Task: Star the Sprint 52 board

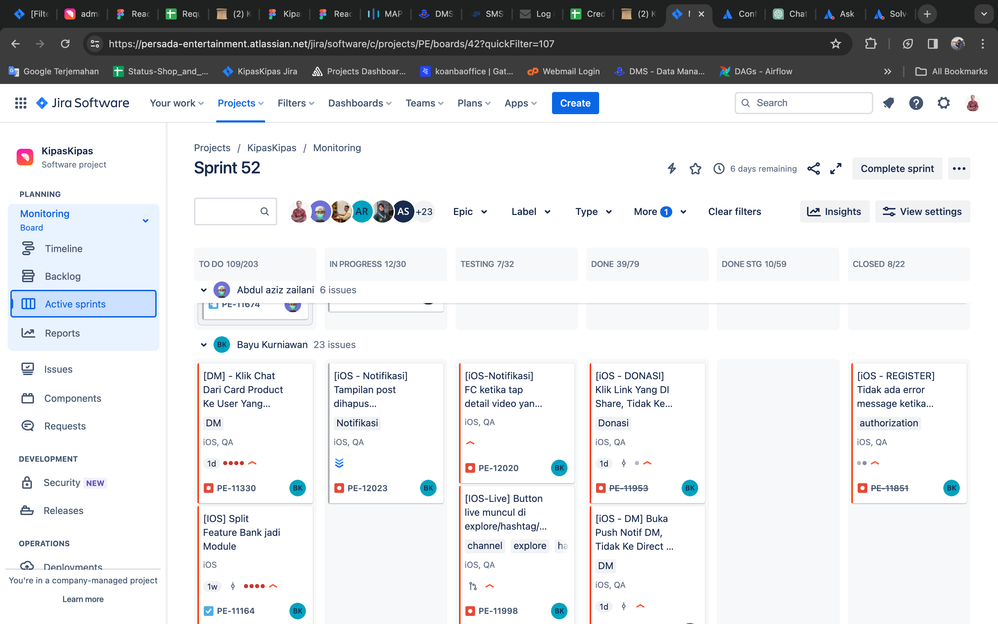Action: point(695,169)
